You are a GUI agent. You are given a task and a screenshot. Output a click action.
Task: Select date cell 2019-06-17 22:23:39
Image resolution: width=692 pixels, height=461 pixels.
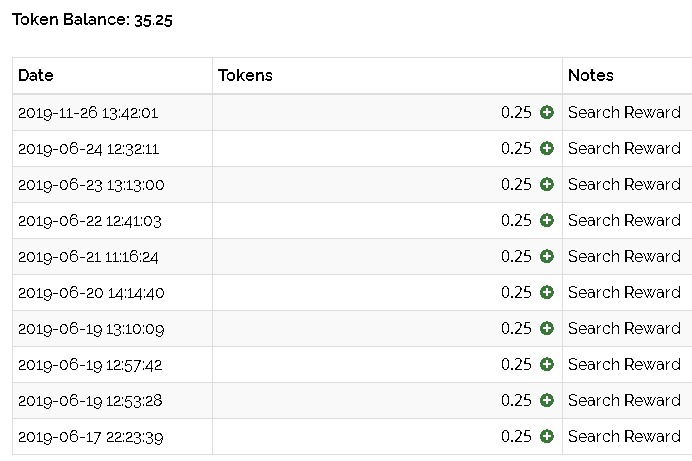[x=90, y=437]
